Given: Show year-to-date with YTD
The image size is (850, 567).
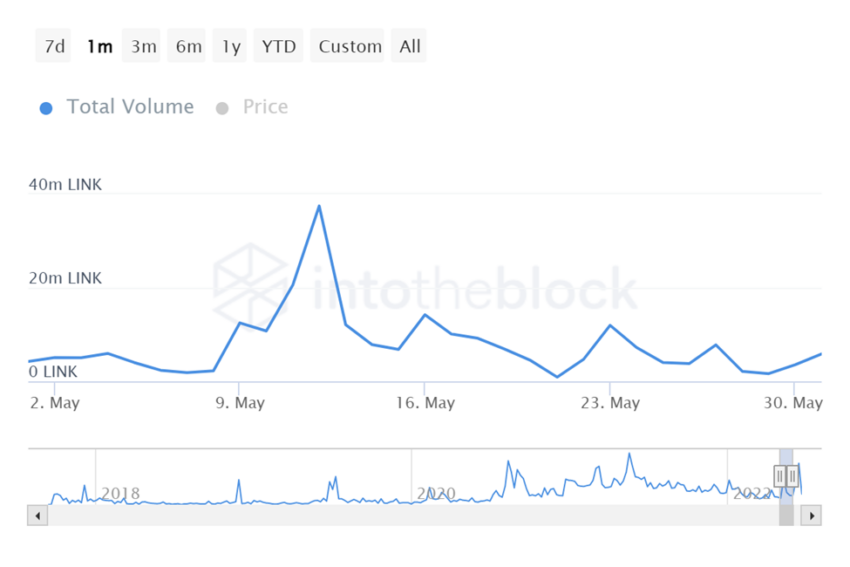Looking at the screenshot, I should [x=279, y=46].
